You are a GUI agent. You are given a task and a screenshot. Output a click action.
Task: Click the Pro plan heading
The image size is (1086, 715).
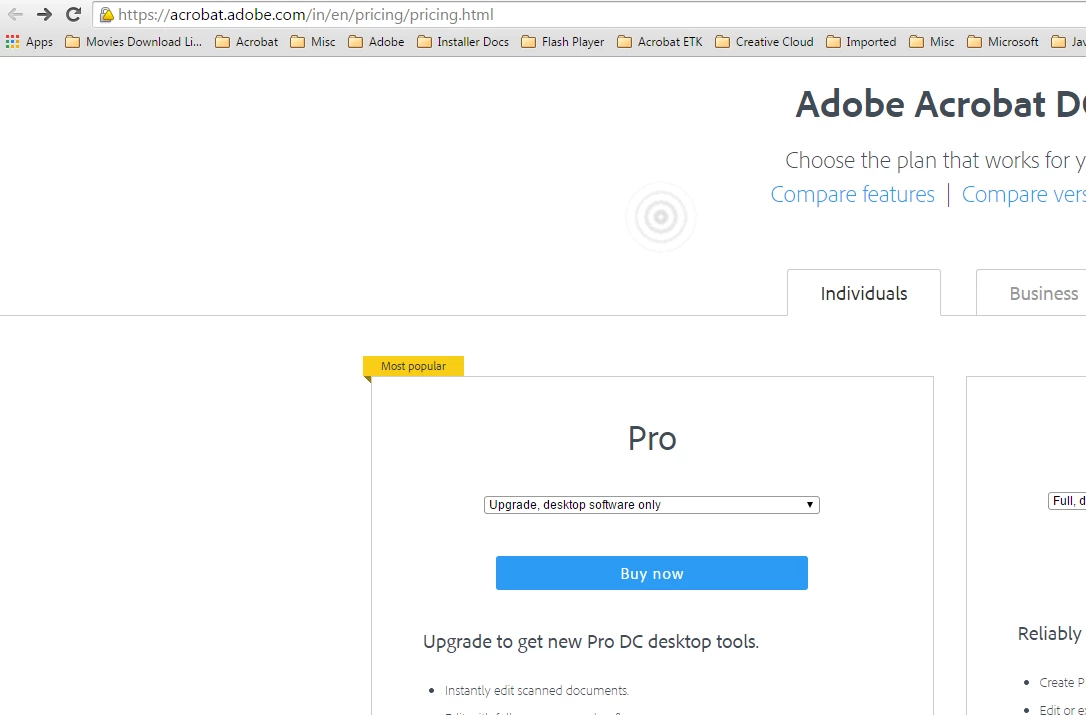652,438
